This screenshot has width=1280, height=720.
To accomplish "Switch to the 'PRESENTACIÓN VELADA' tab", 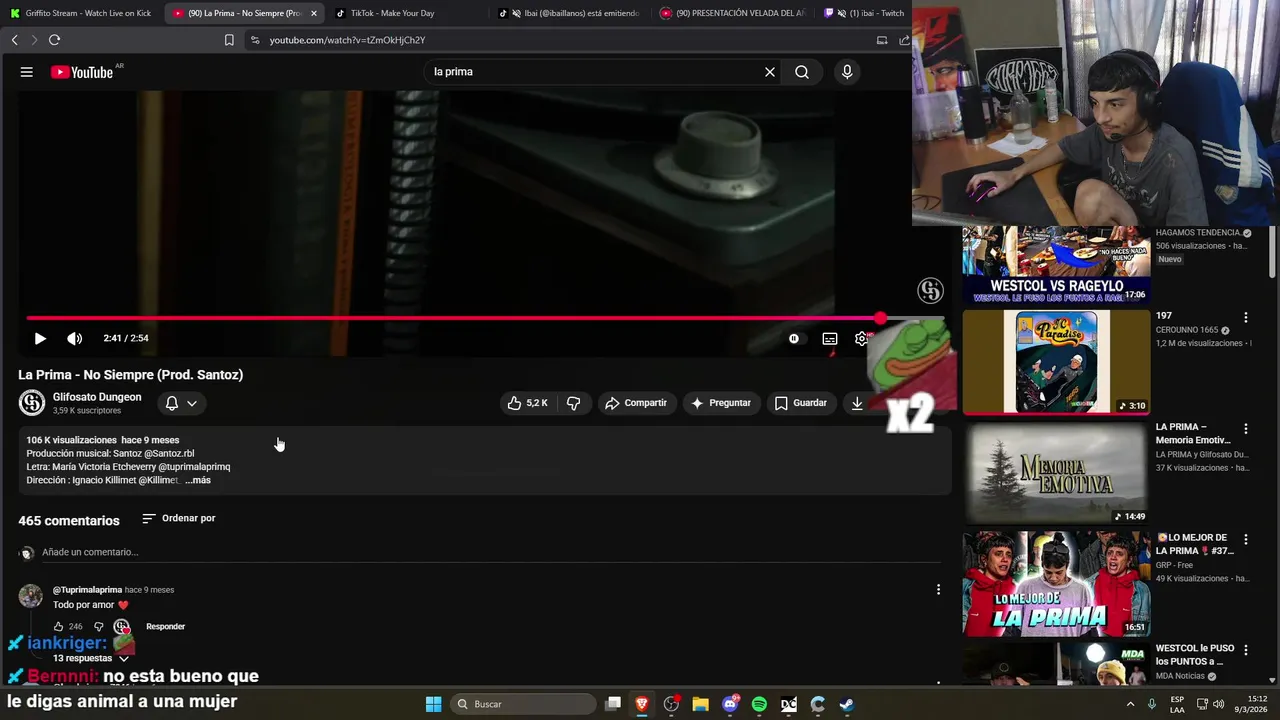I will (x=733, y=13).
